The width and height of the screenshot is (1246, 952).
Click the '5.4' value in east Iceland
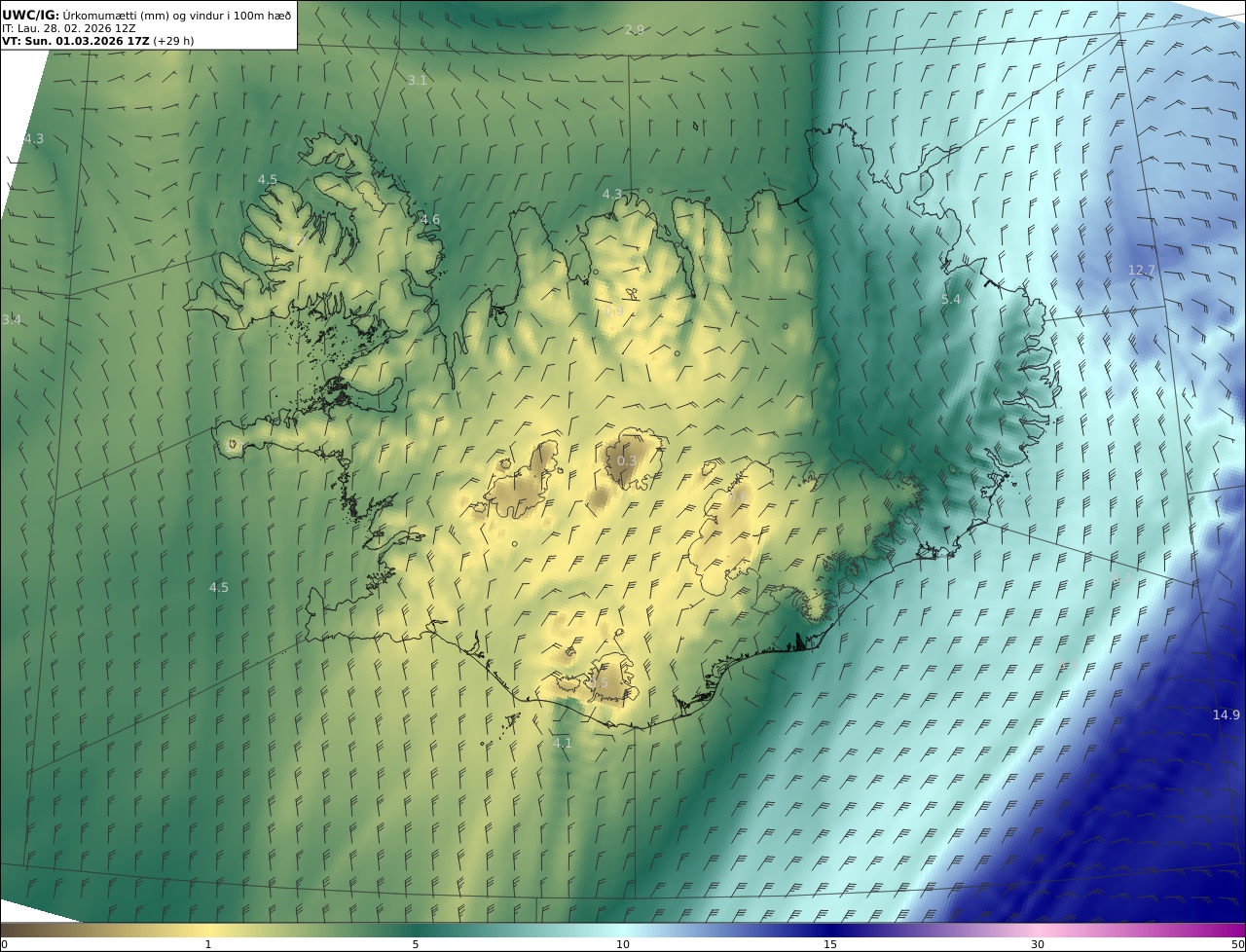click(x=951, y=300)
